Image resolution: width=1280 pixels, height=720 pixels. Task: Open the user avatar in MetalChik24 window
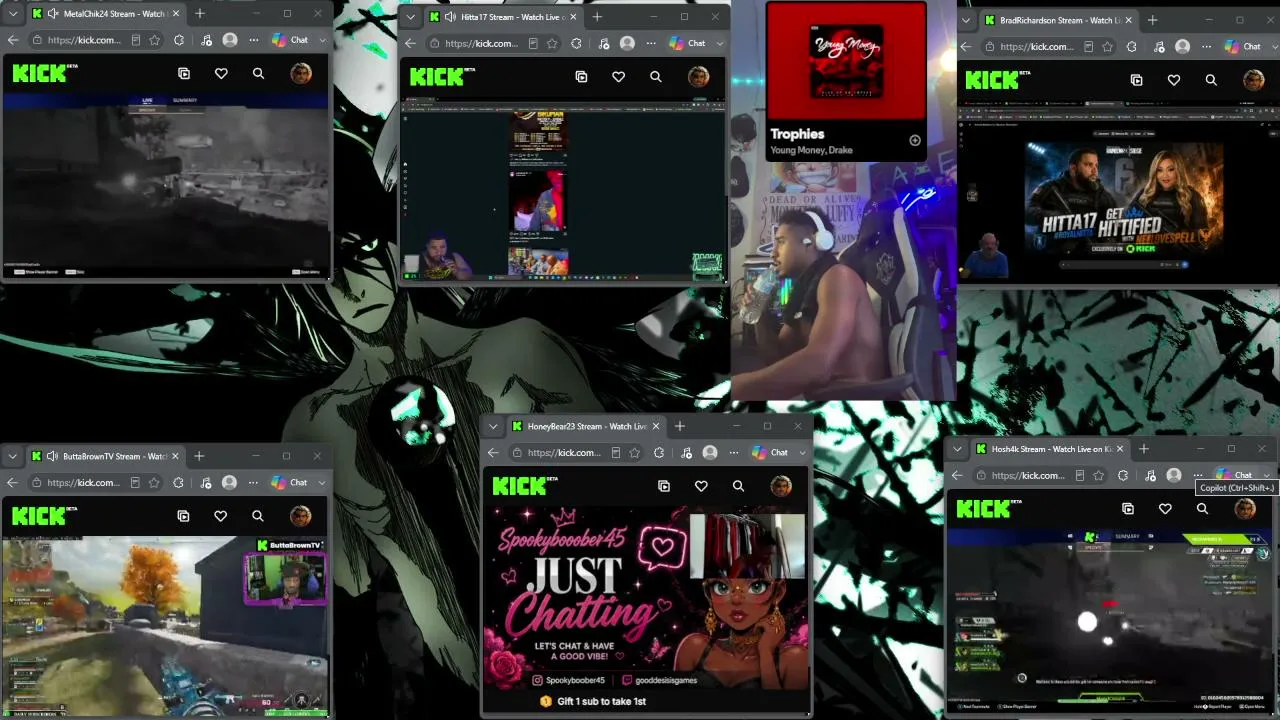[x=300, y=72]
